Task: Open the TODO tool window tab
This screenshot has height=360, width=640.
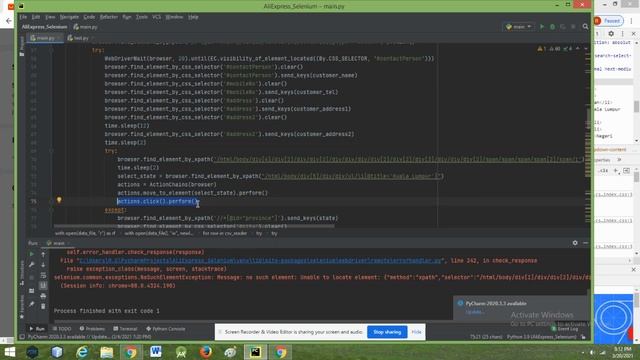Action: click(62, 329)
